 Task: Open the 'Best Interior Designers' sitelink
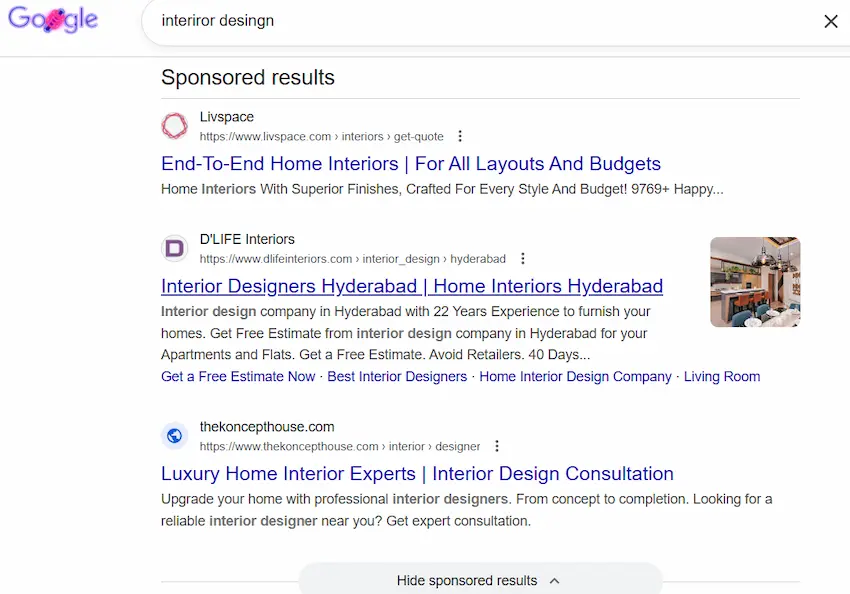[397, 377]
